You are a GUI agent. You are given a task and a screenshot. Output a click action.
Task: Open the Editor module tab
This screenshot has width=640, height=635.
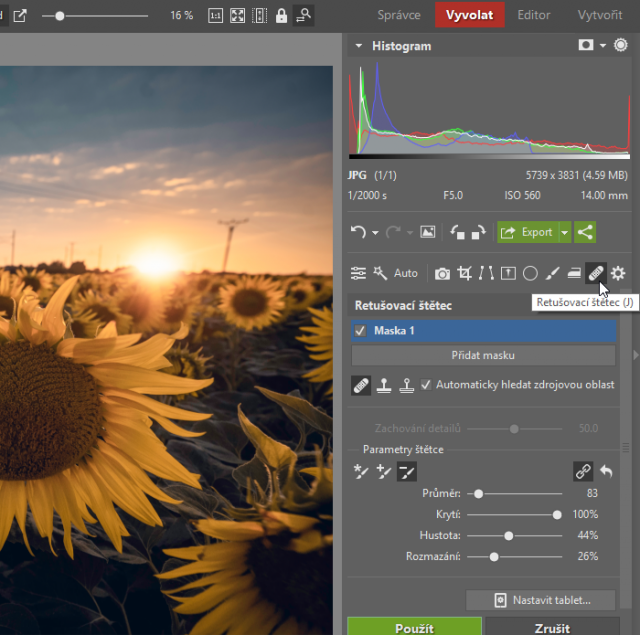point(533,15)
